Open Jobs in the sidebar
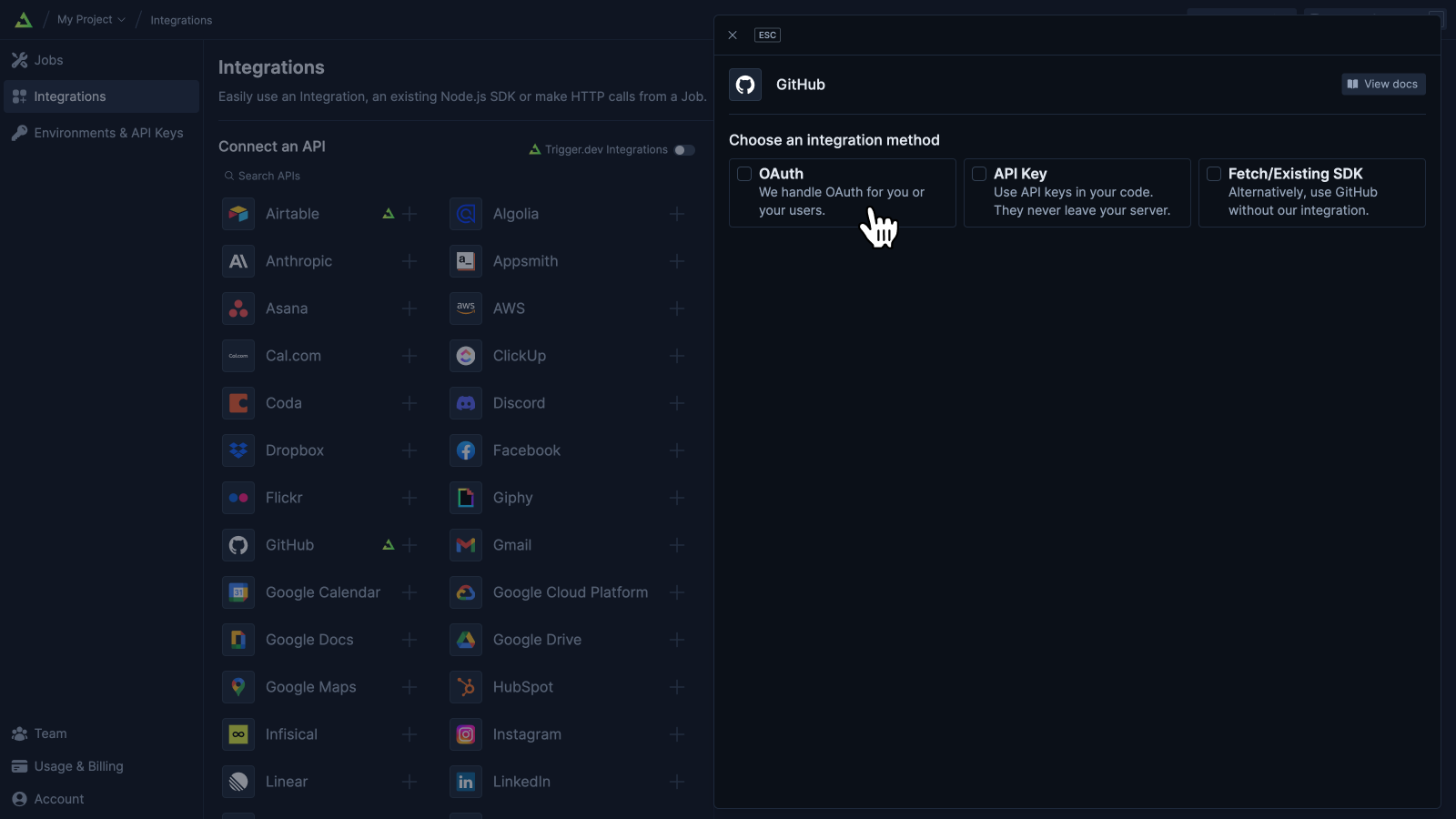 (x=101, y=60)
